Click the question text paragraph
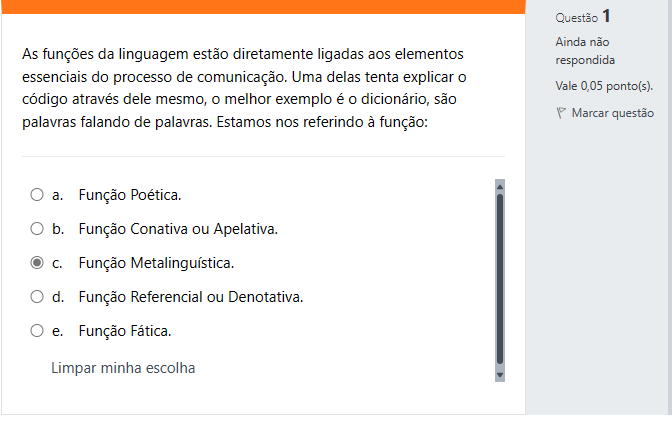 click(x=244, y=88)
